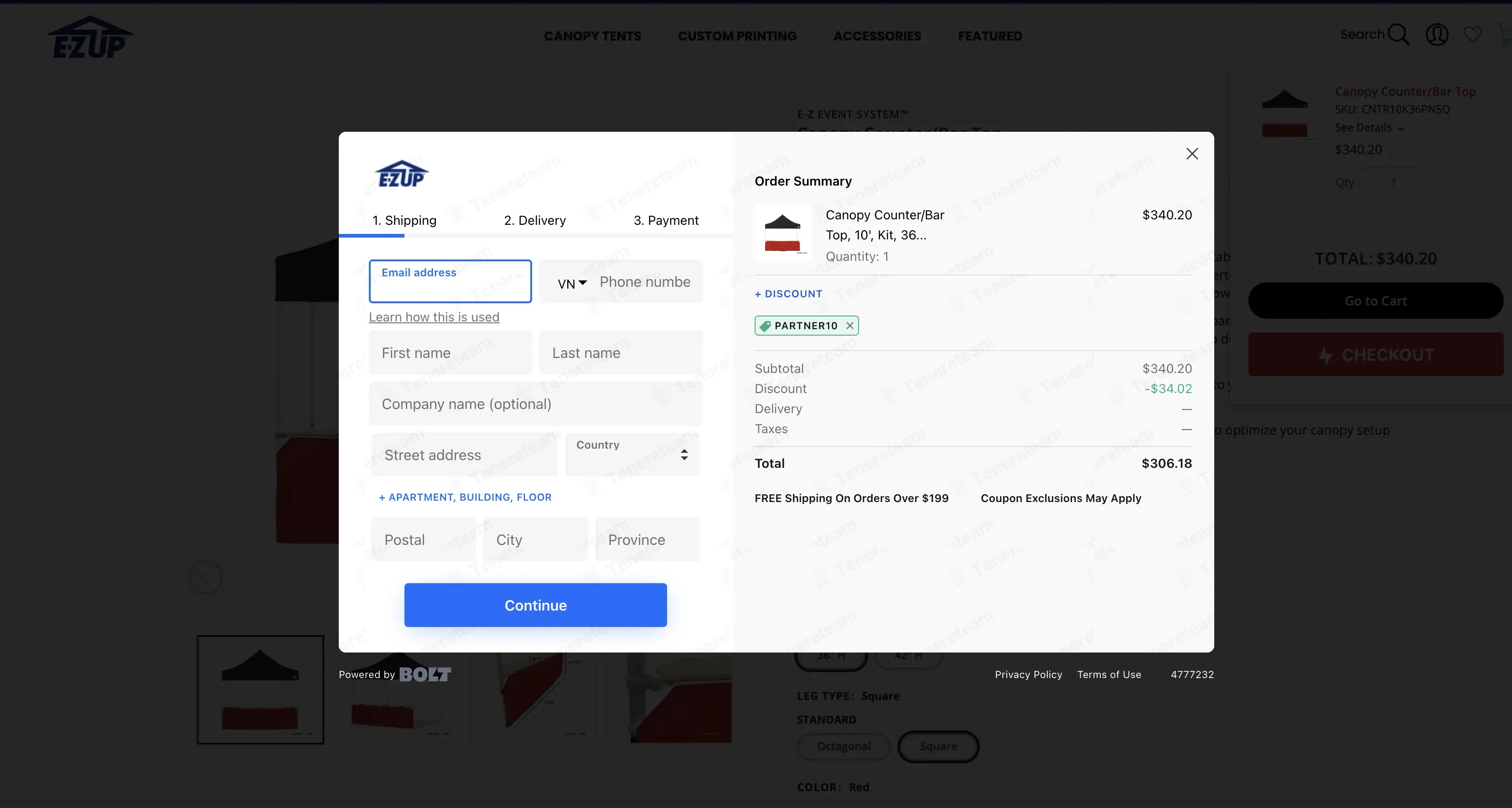Select the first product thumbnail with black canopy
This screenshot has width=1512, height=808.
click(x=260, y=689)
